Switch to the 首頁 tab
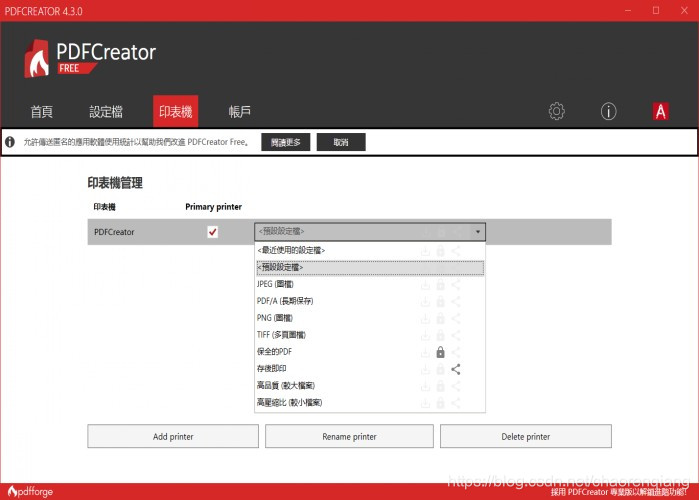The width and height of the screenshot is (699, 500). click(41, 111)
